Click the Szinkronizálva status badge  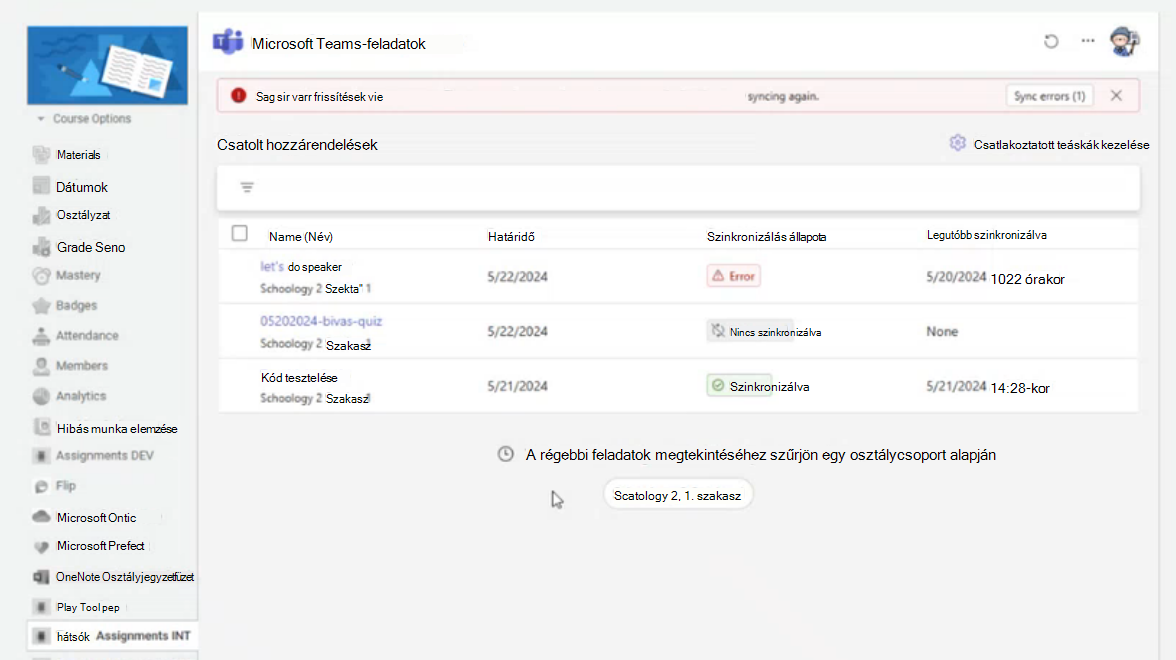pyautogui.click(x=759, y=386)
